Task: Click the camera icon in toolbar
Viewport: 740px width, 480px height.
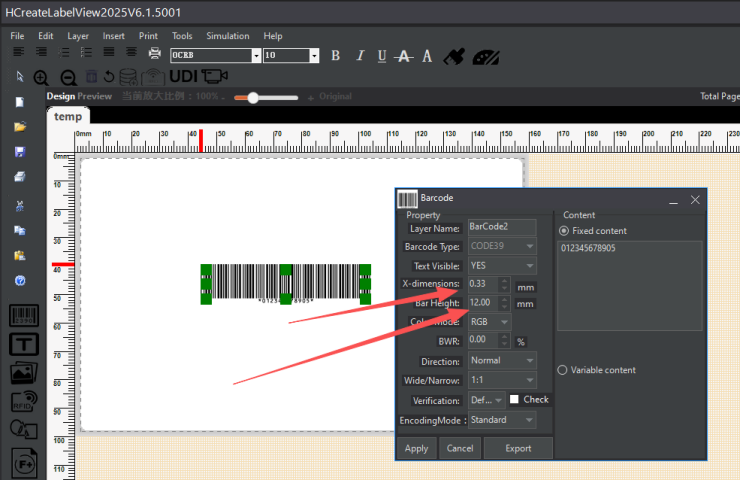Action: pyautogui.click(x=215, y=76)
